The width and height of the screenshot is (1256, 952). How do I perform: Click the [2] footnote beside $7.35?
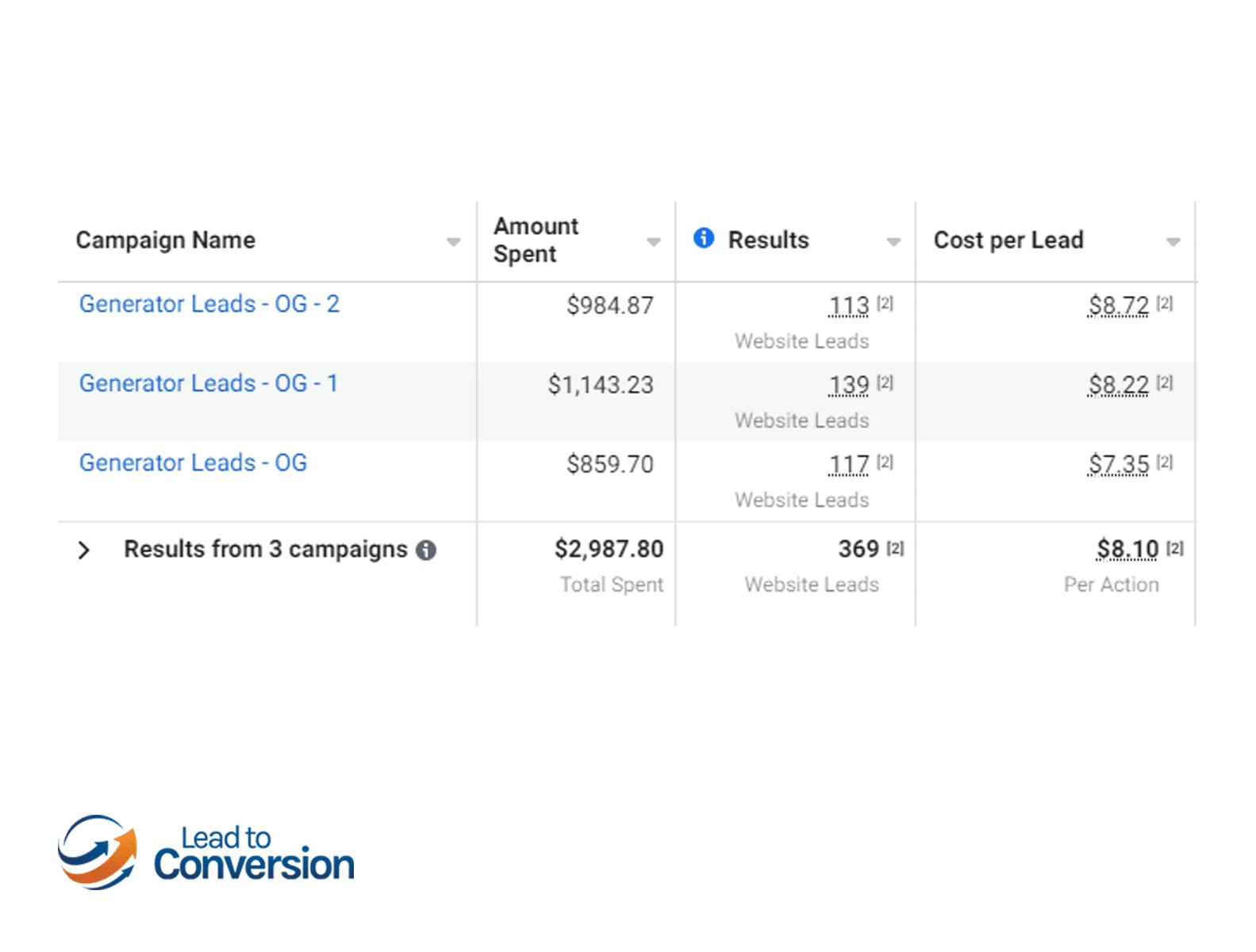tap(1164, 462)
